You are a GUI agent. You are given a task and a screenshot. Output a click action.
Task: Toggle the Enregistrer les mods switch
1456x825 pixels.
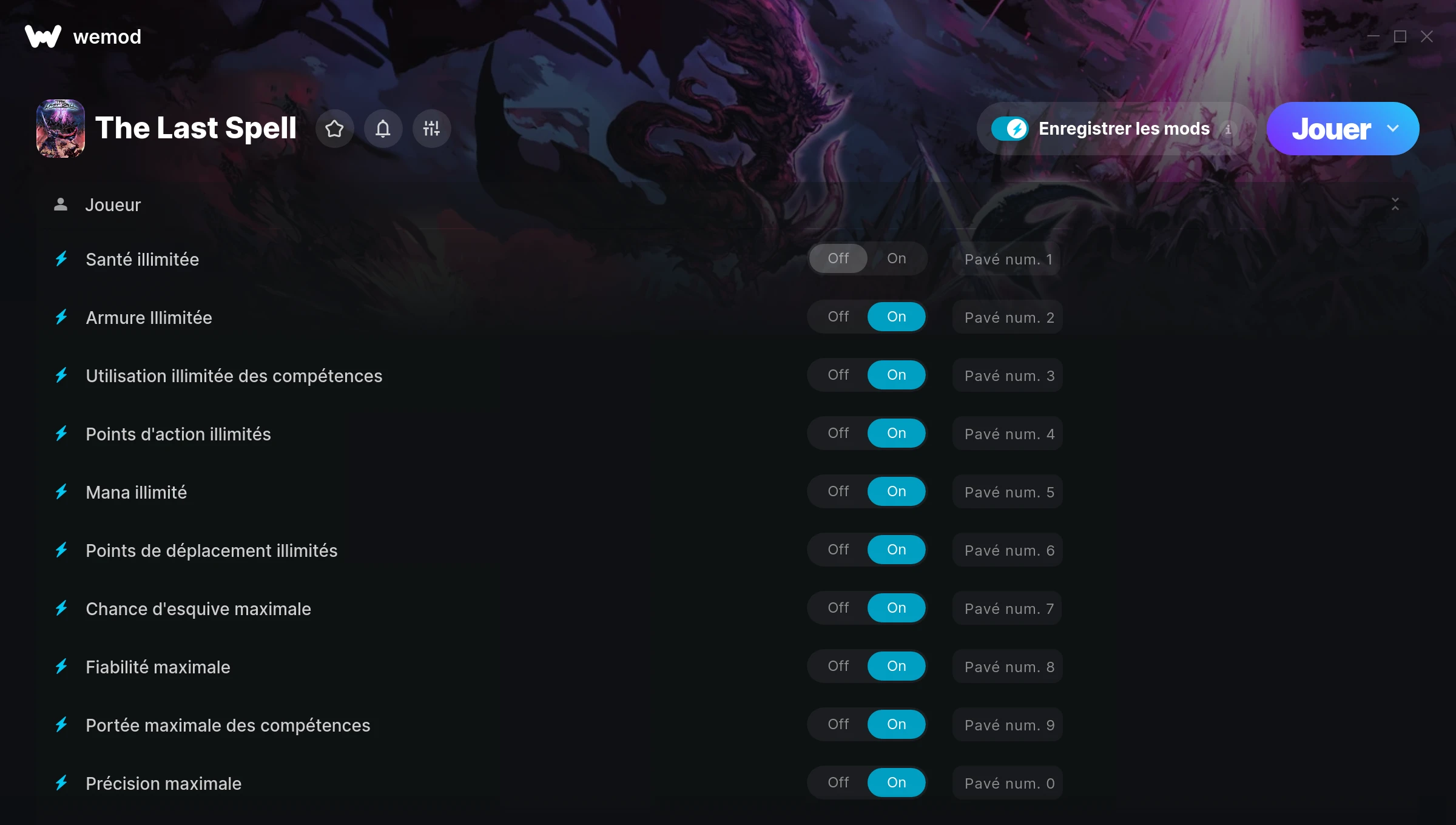[1009, 129]
